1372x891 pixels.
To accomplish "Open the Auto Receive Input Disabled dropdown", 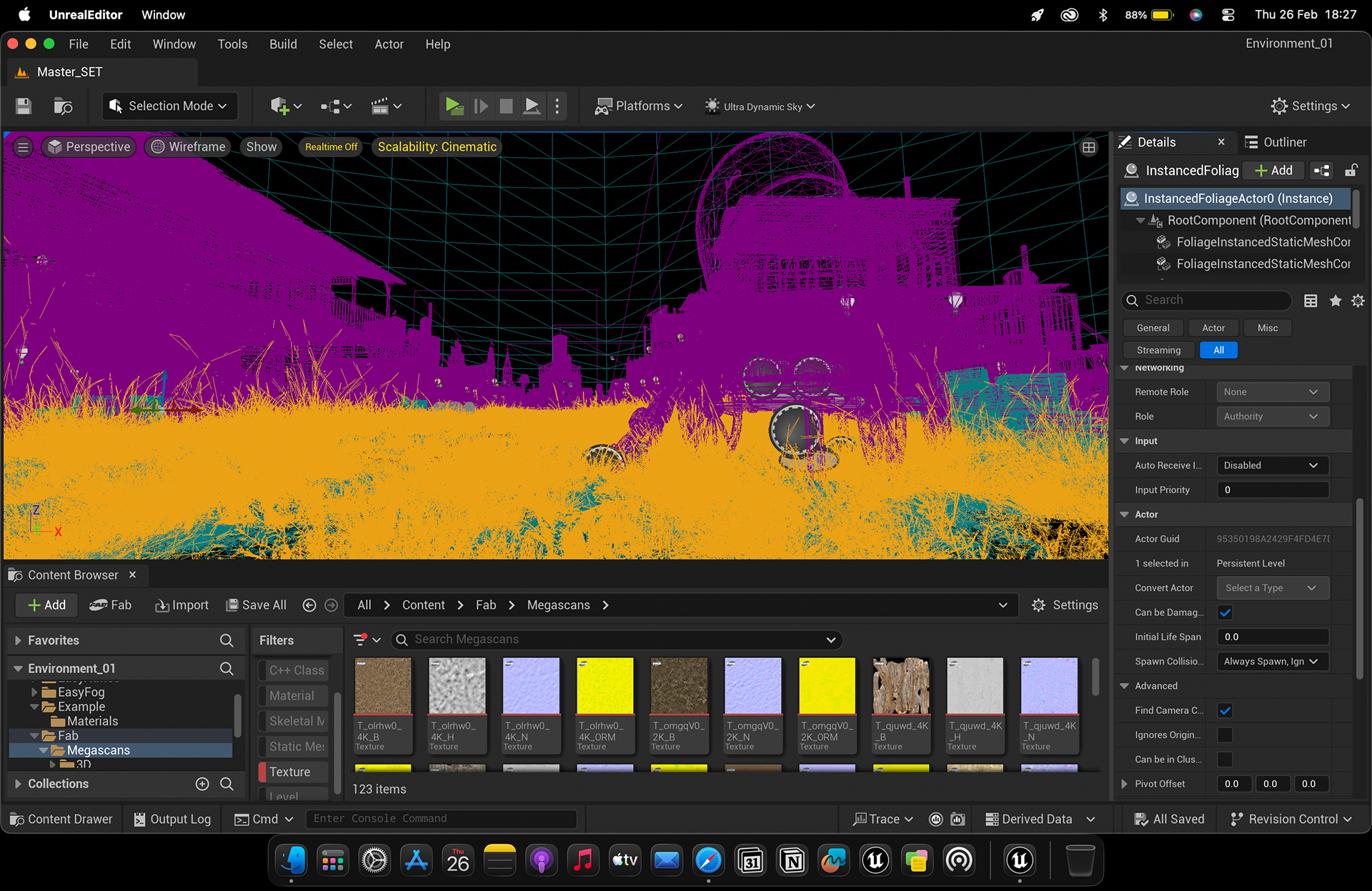I will [1272, 465].
